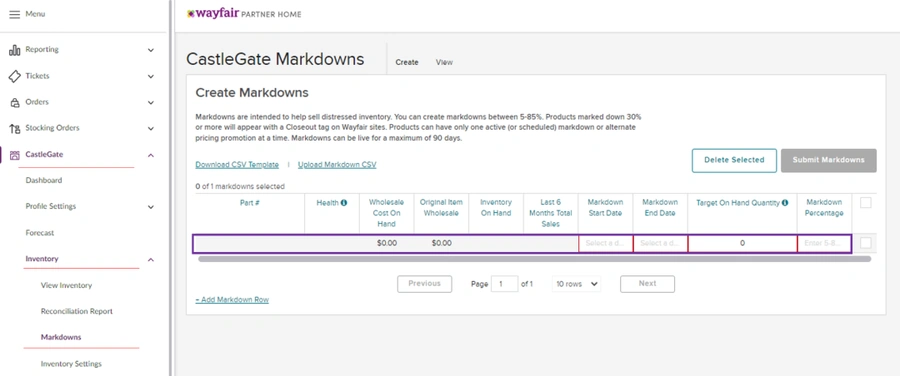Click the Stocking Orders label
The image size is (900, 376).
pos(52,128)
